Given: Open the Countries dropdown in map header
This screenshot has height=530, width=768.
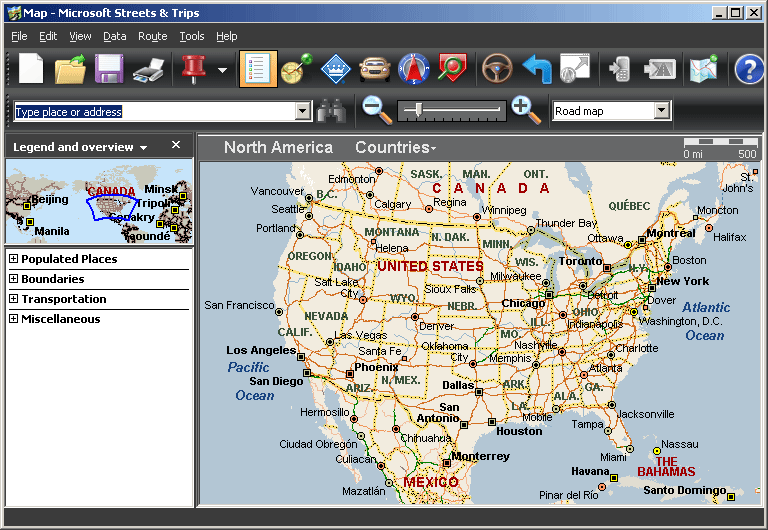Looking at the screenshot, I should (395, 147).
